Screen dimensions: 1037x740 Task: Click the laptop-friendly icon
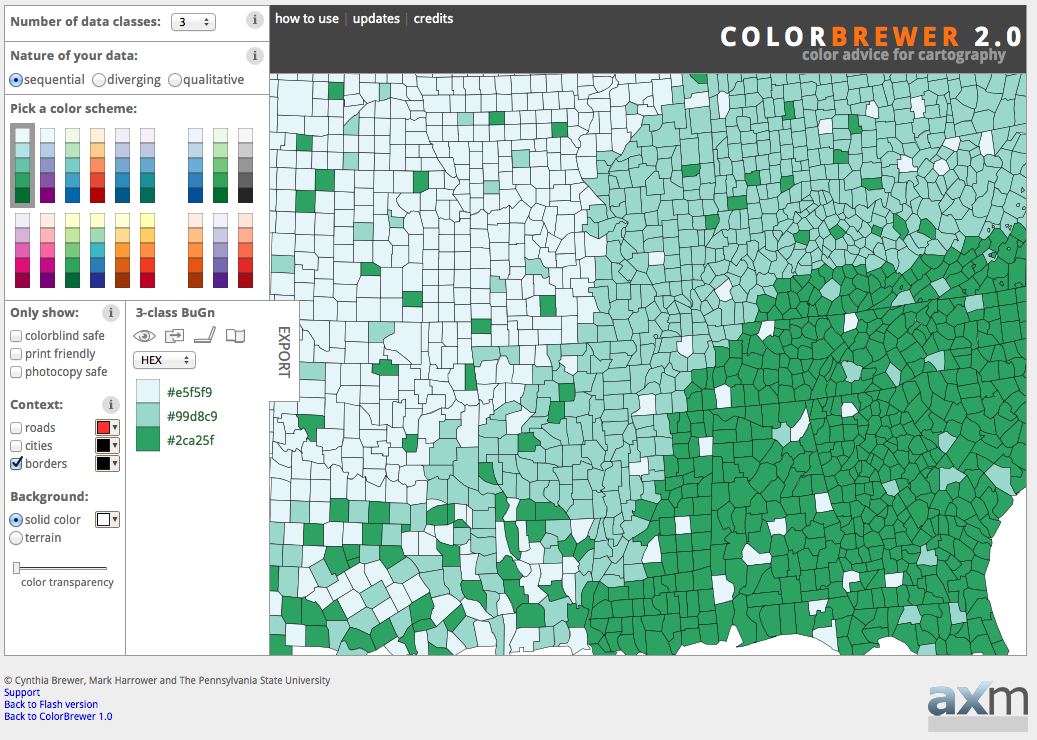click(205, 336)
